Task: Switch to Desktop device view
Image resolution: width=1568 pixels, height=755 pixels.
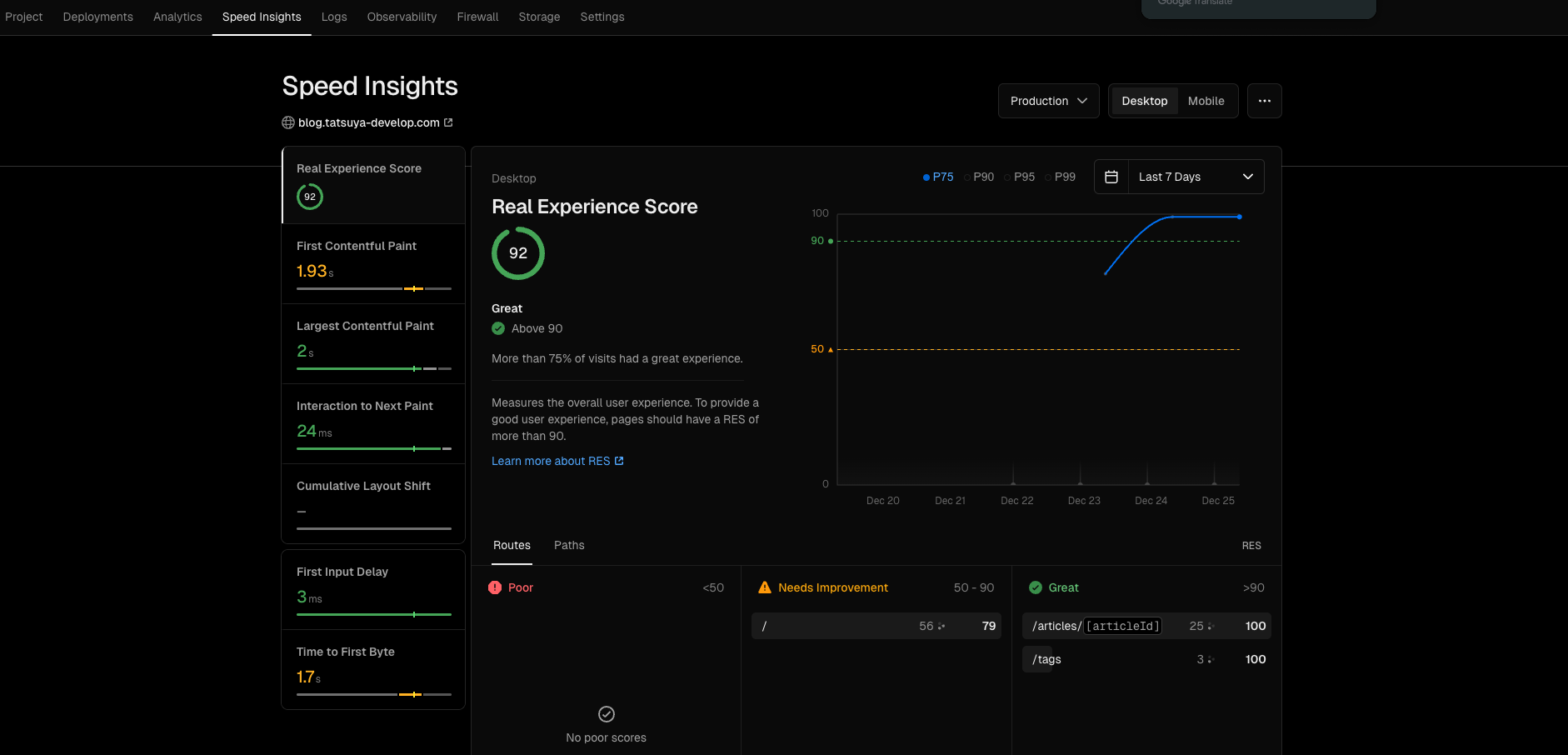Action: [x=1145, y=101]
